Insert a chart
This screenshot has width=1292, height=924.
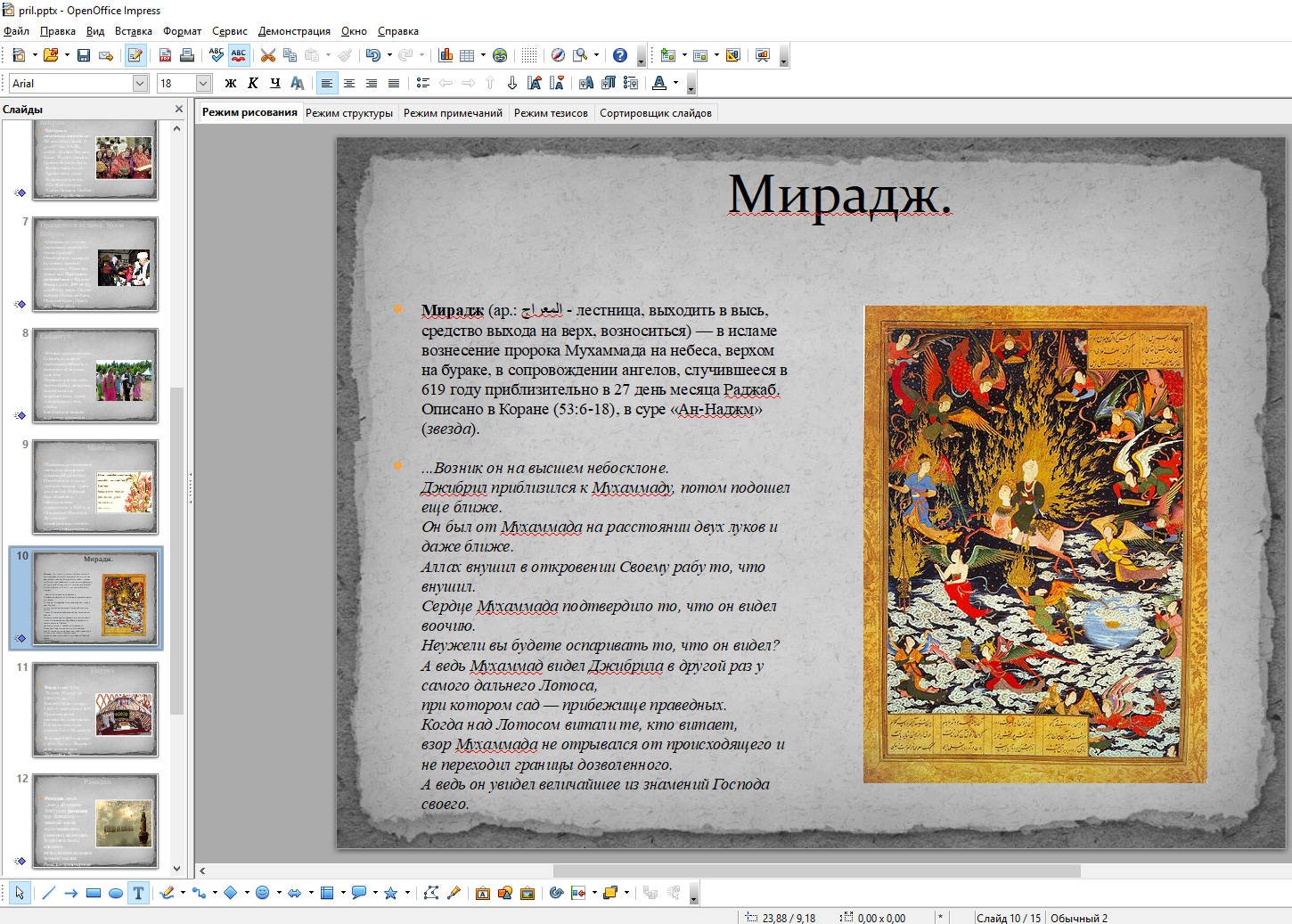[446, 55]
